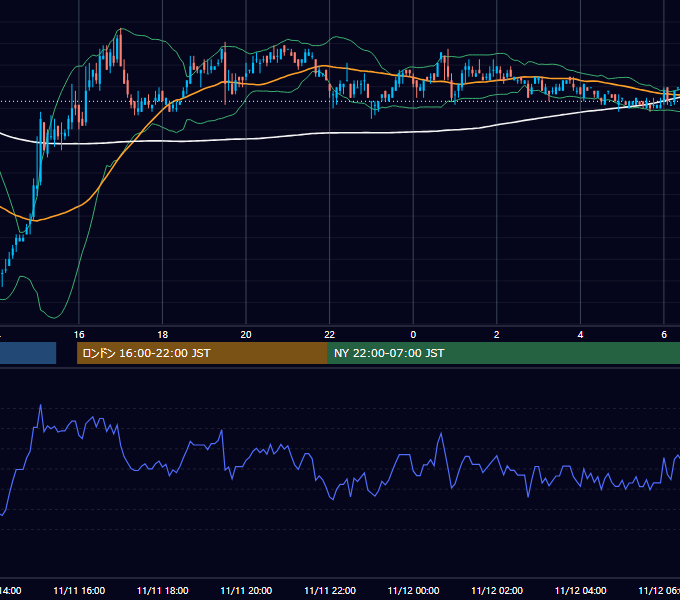Select the NY 22:00-07:00 JST session band
The height and width of the screenshot is (600, 680).
(x=503, y=353)
